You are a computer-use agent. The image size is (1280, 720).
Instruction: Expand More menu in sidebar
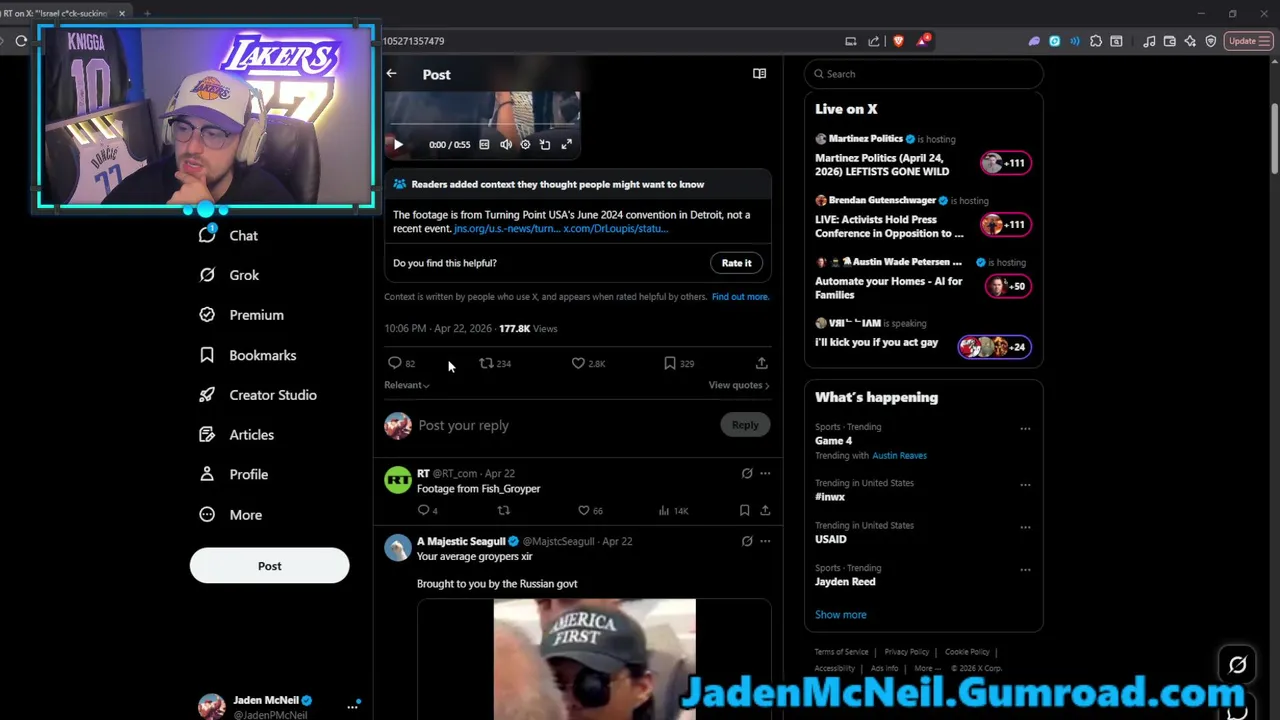[231, 515]
